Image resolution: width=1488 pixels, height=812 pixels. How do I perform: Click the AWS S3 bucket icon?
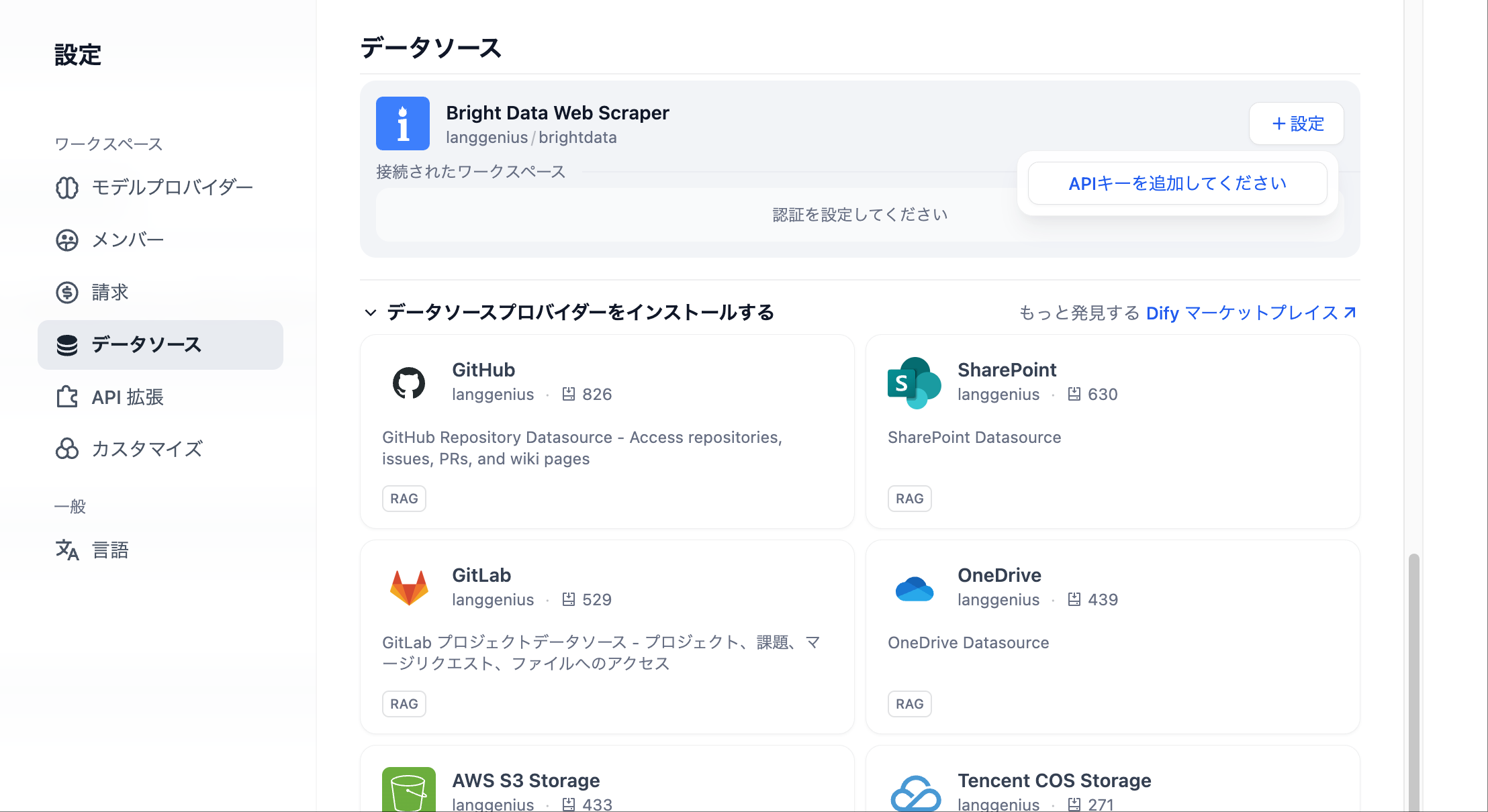point(408,791)
